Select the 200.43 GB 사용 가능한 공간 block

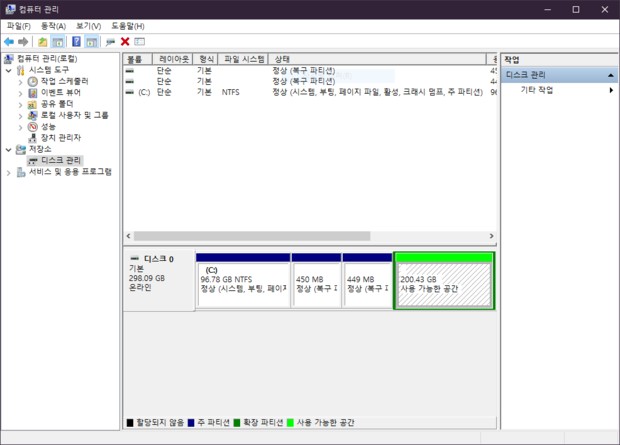click(x=444, y=281)
